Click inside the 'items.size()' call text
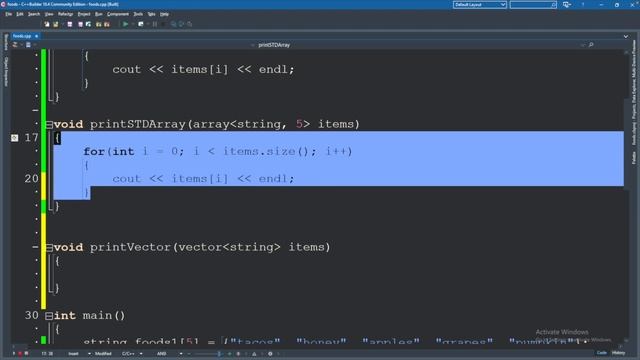This screenshot has width=640, height=360. pyautogui.click(x=266, y=151)
